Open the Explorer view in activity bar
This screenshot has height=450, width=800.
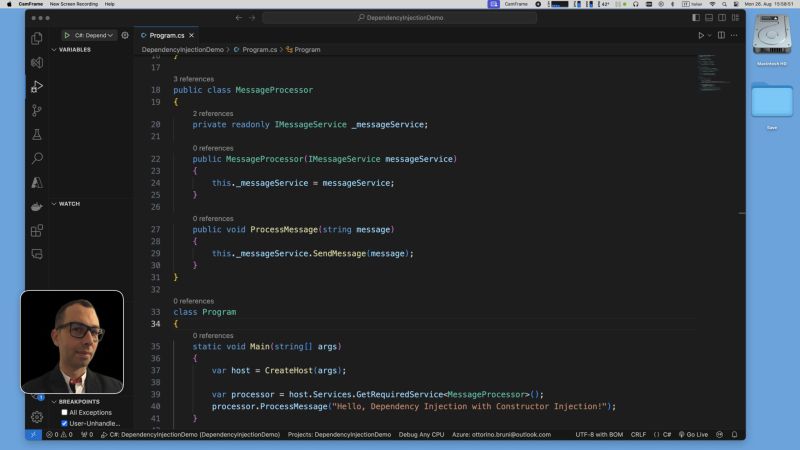pyautogui.click(x=37, y=38)
